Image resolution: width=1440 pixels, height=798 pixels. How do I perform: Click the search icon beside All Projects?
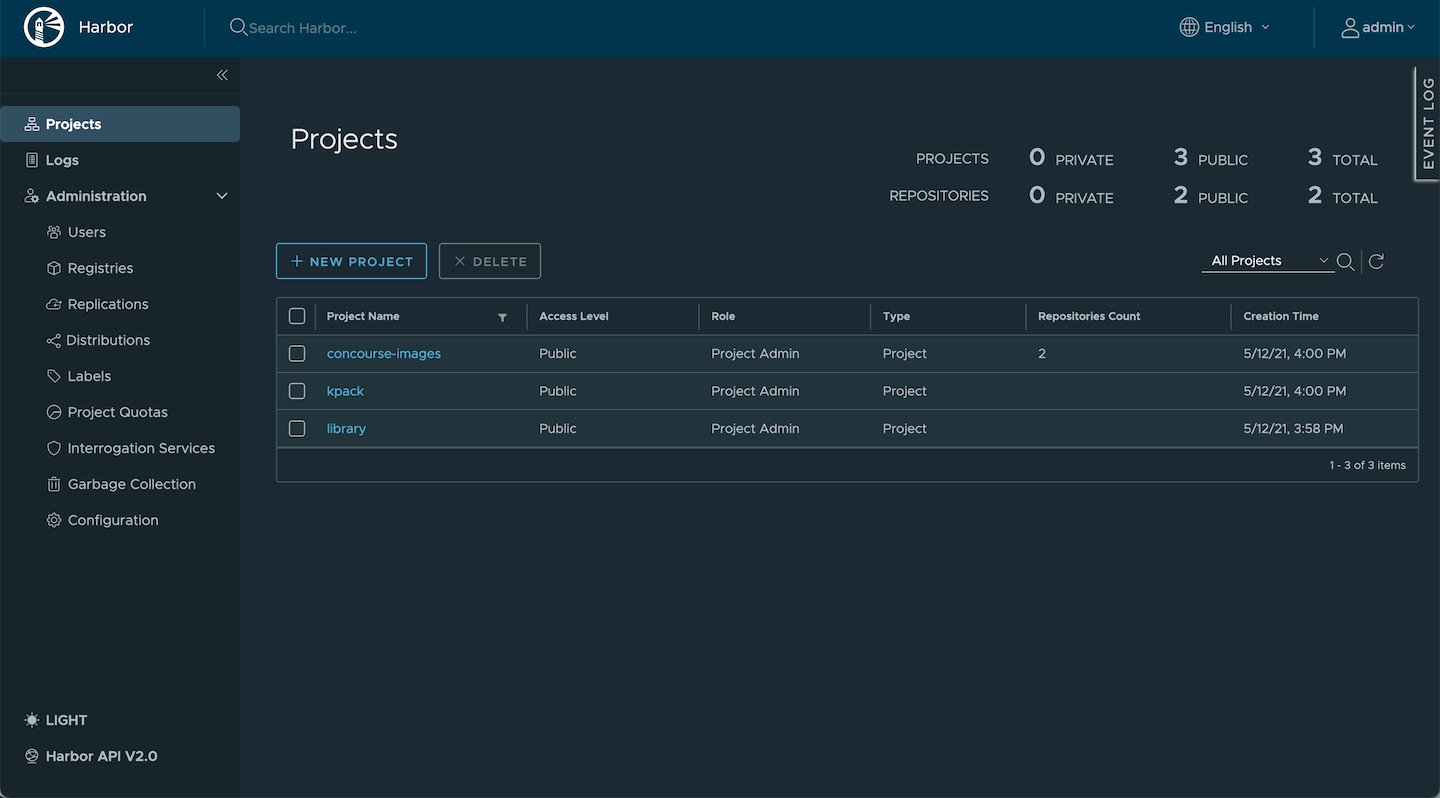(x=1345, y=261)
